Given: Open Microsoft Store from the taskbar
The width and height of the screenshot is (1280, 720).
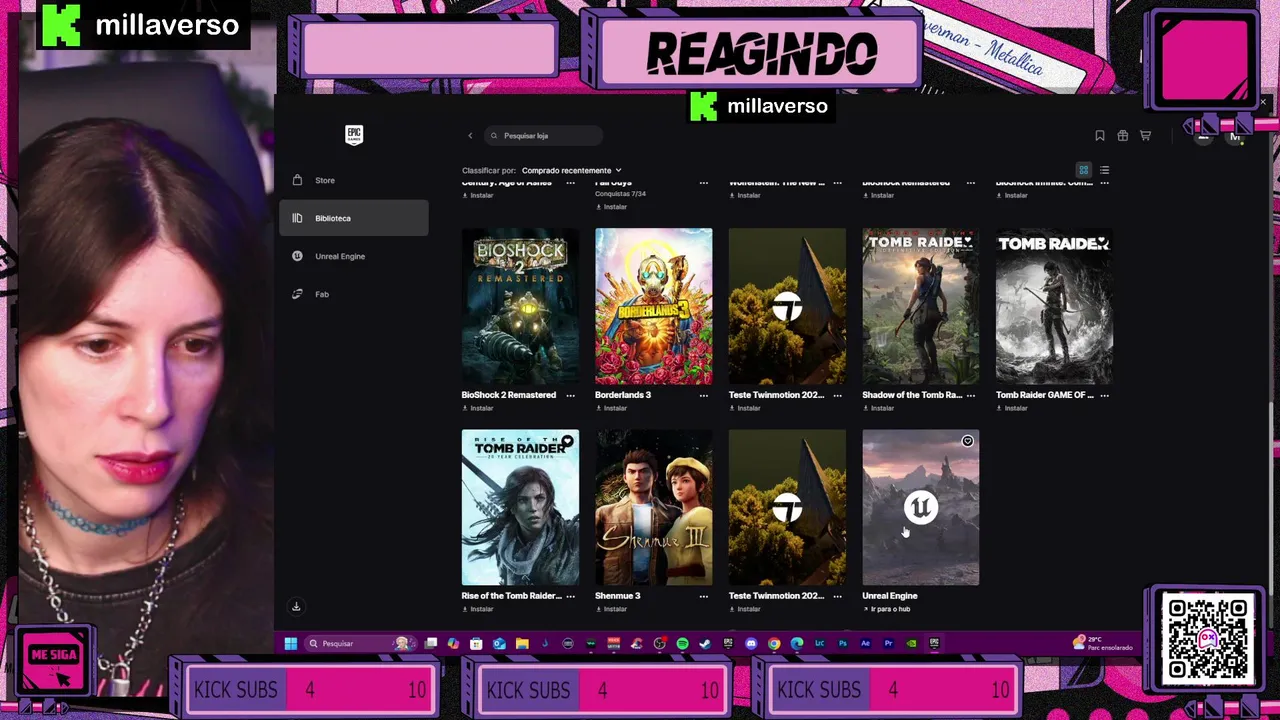Looking at the screenshot, I should (476, 643).
